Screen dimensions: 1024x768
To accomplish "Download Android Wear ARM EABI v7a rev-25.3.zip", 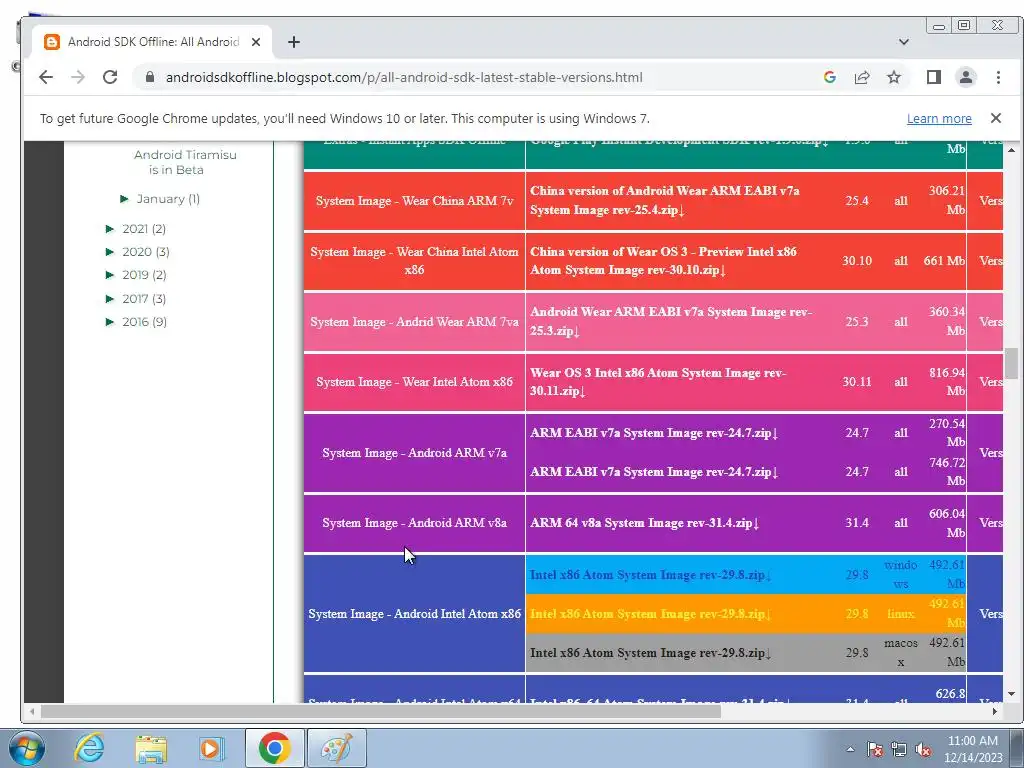I will [671, 321].
